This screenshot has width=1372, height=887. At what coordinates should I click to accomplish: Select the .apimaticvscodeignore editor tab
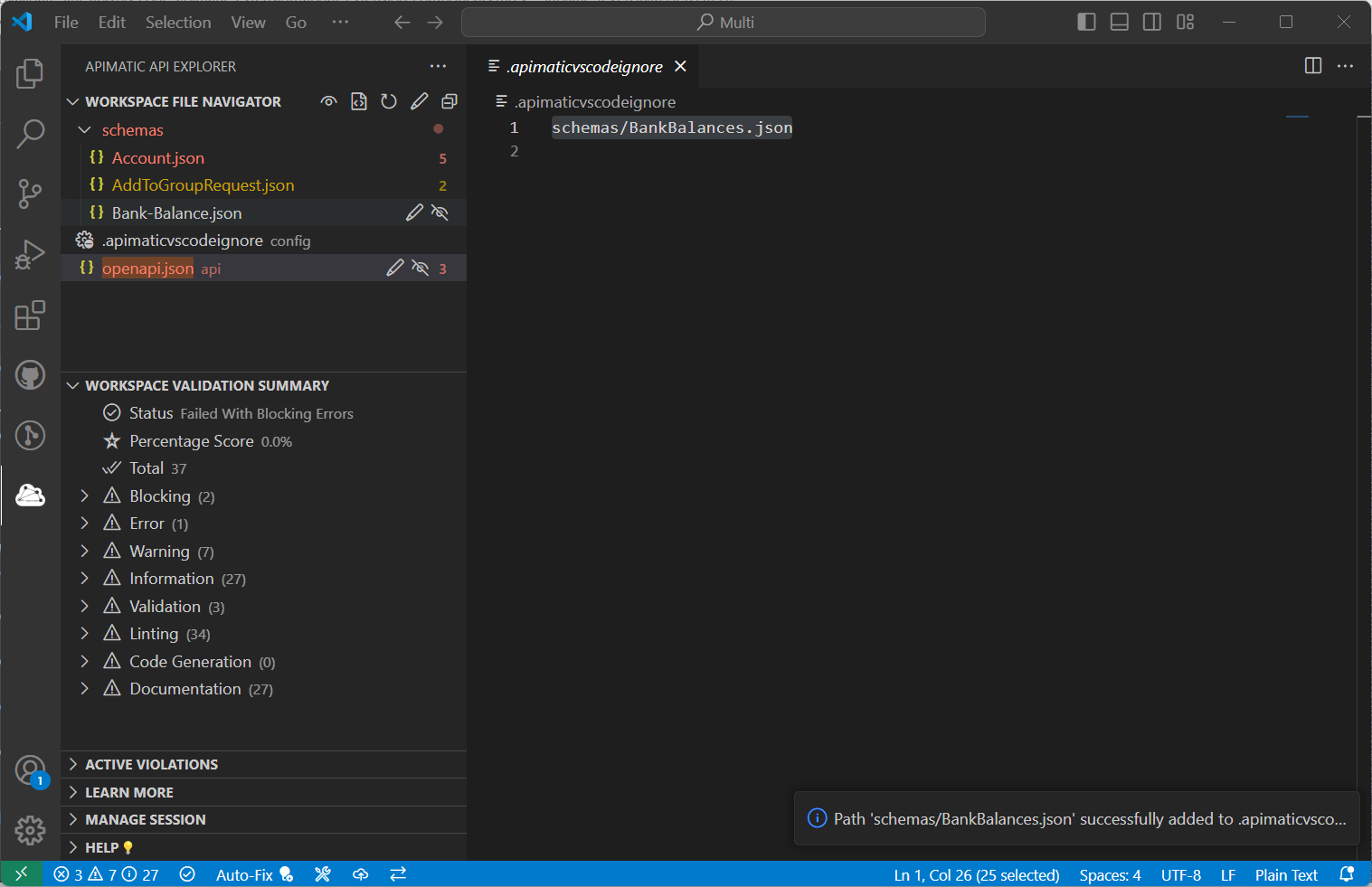[582, 66]
